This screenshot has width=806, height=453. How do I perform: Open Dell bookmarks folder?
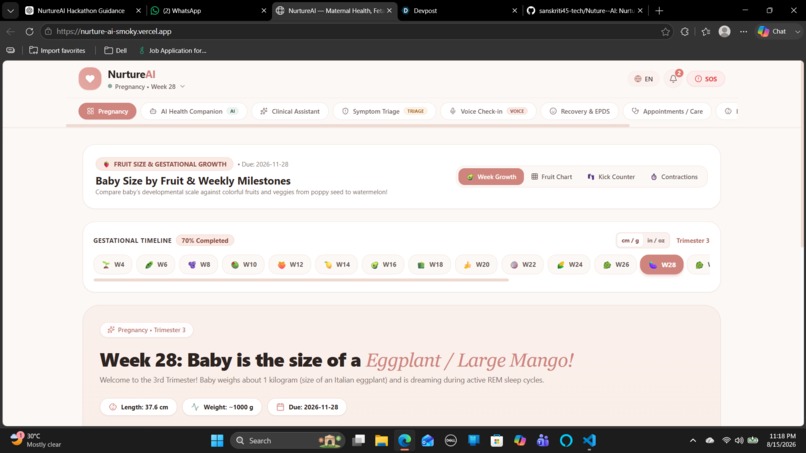coord(116,50)
